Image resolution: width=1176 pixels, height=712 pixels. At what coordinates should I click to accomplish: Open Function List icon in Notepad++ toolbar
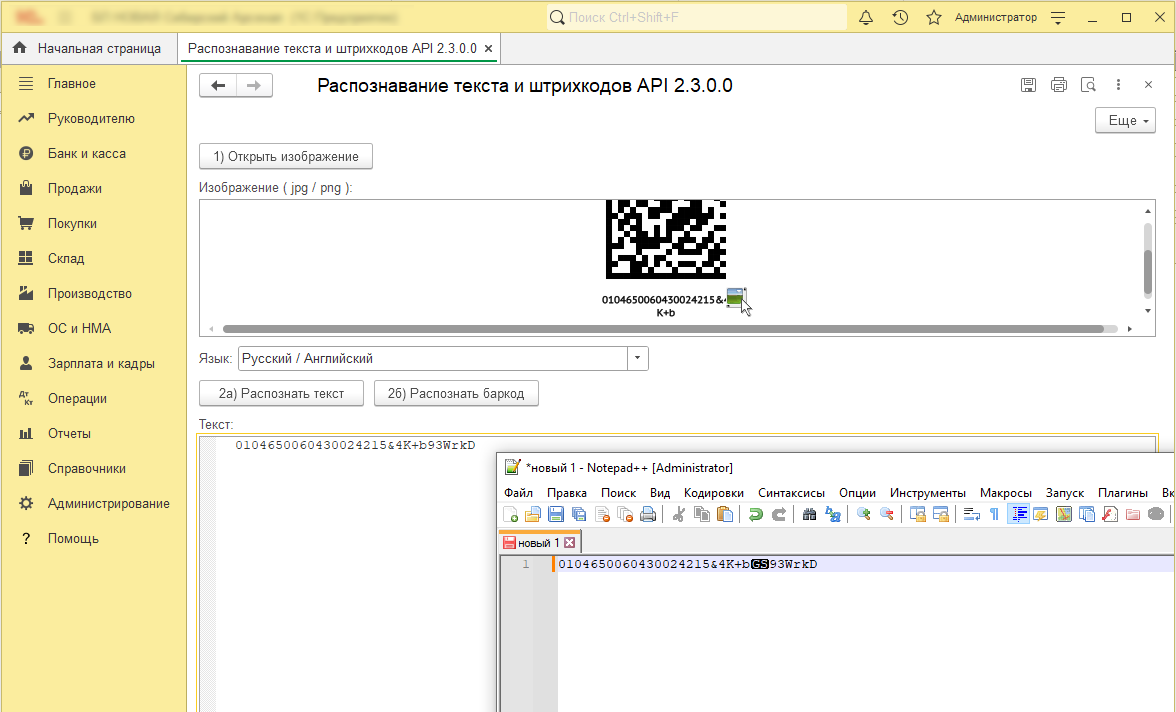coord(1110,514)
